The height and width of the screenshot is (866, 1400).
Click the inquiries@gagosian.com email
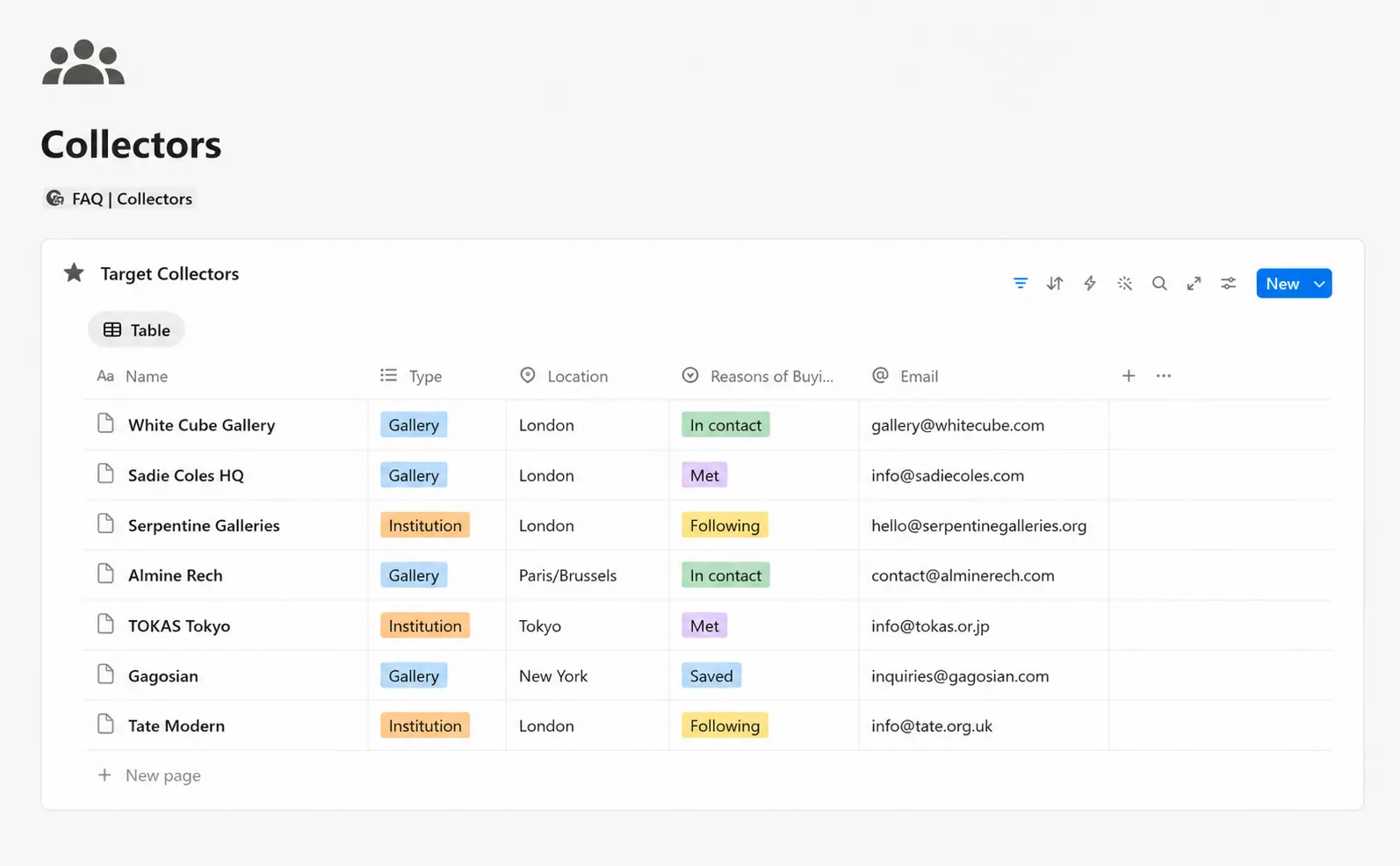point(960,675)
